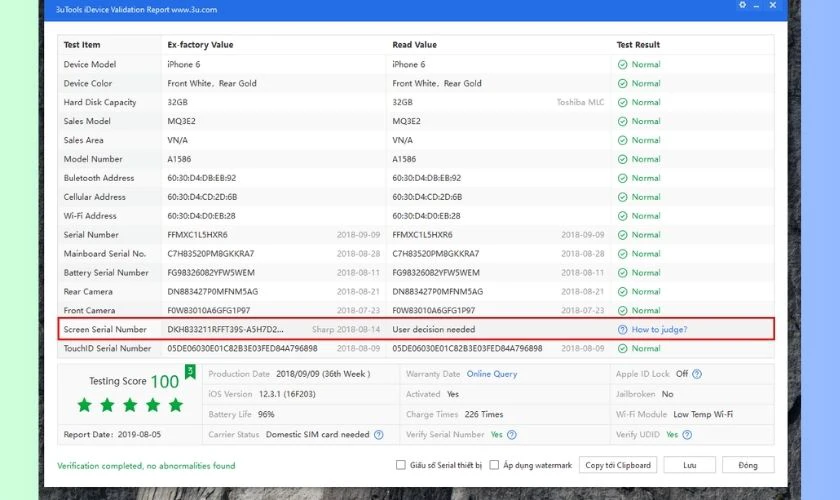Click the Charge Times 226 Times value
840x500 pixels.
tap(484, 414)
